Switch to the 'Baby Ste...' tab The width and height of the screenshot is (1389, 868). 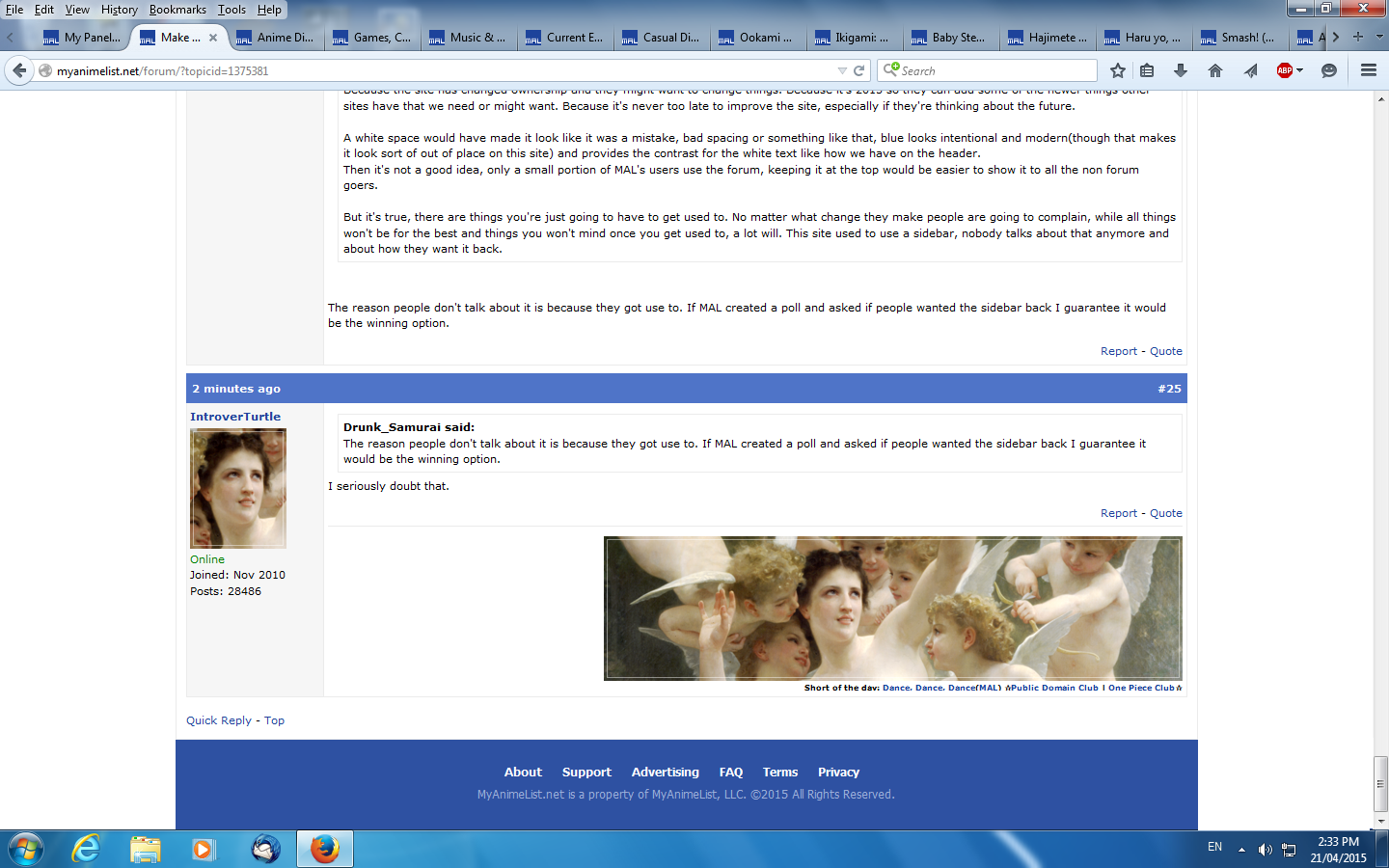tap(950, 38)
